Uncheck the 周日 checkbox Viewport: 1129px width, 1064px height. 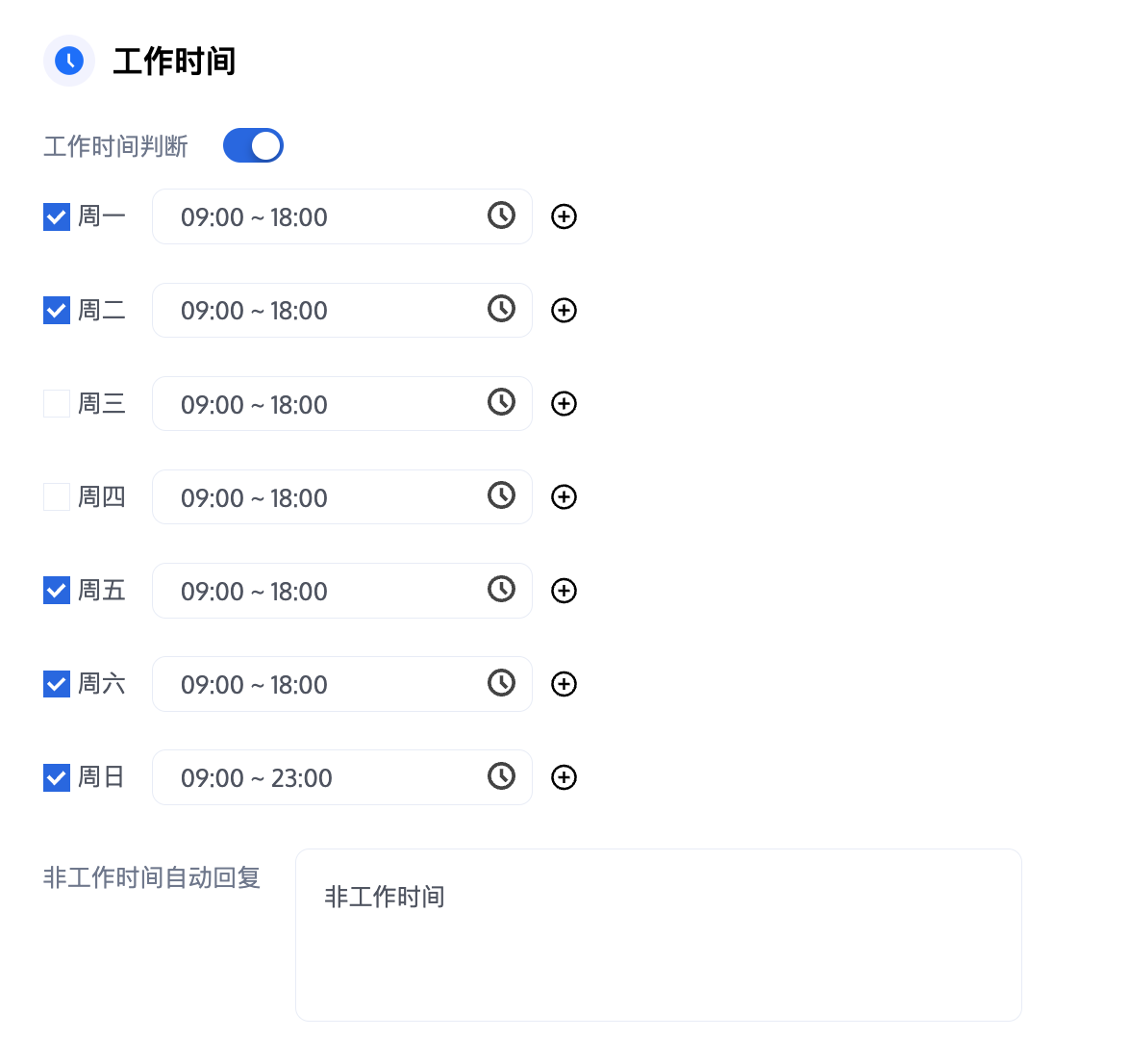[57, 777]
